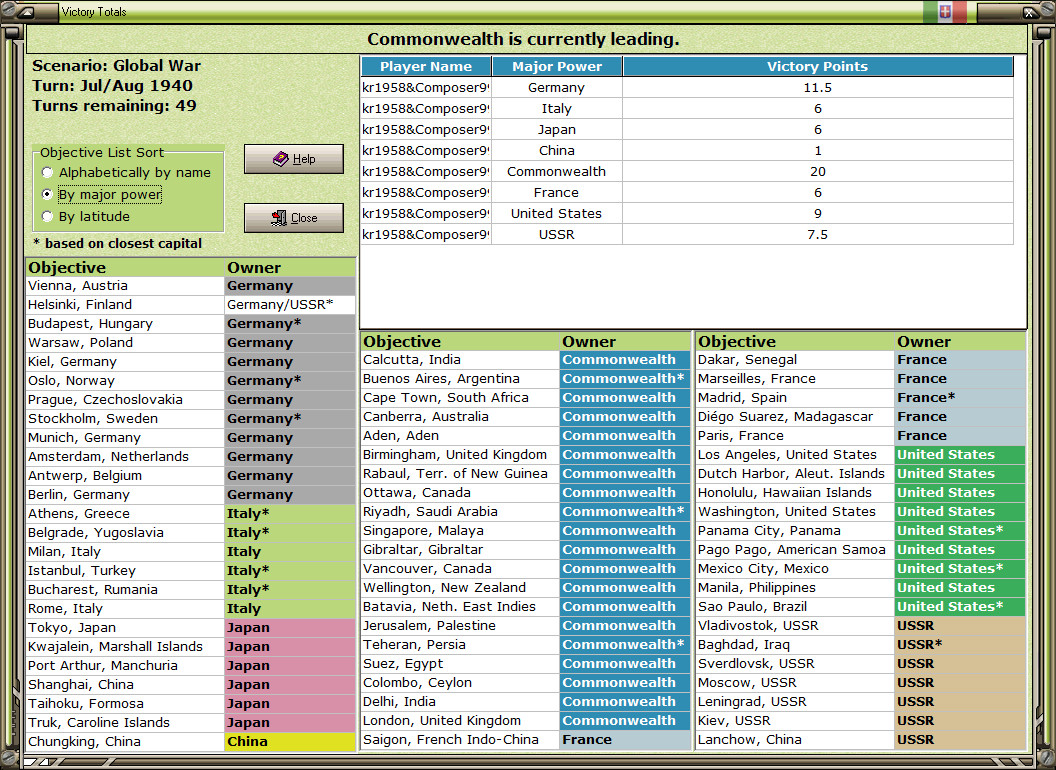This screenshot has width=1056, height=770.
Task: Select Warsaw, Poland objective
Action: click(125, 342)
